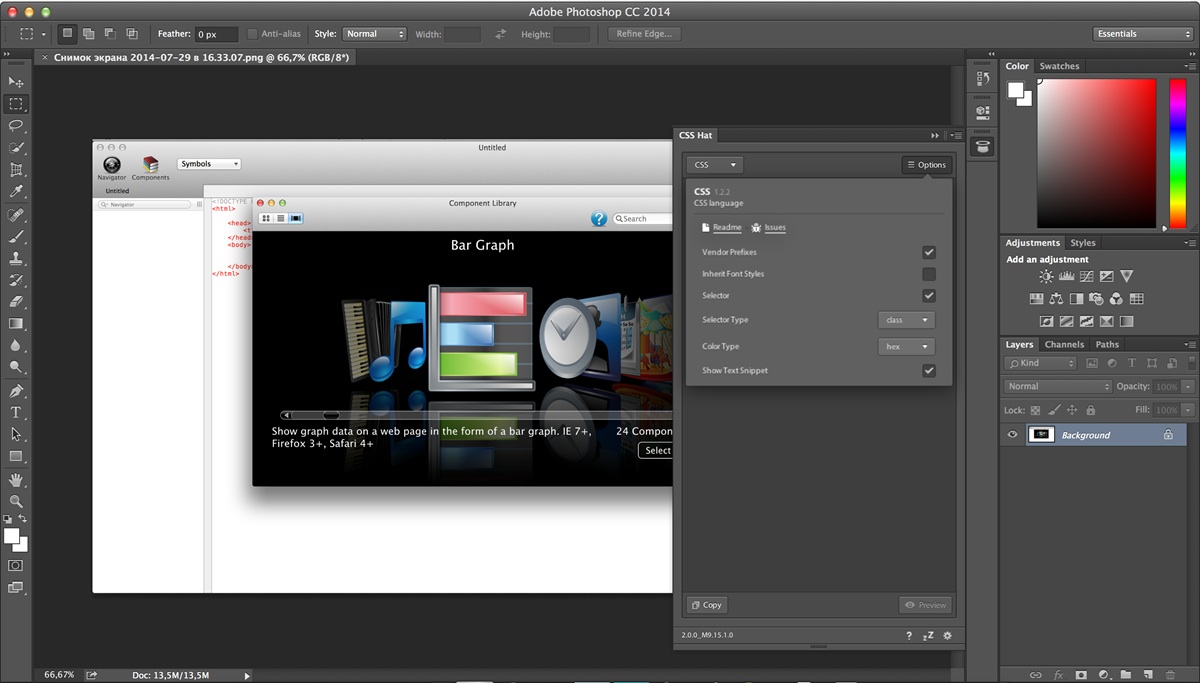This screenshot has height=683, width=1200.
Task: Select the Lasso tool
Action: pos(16,126)
